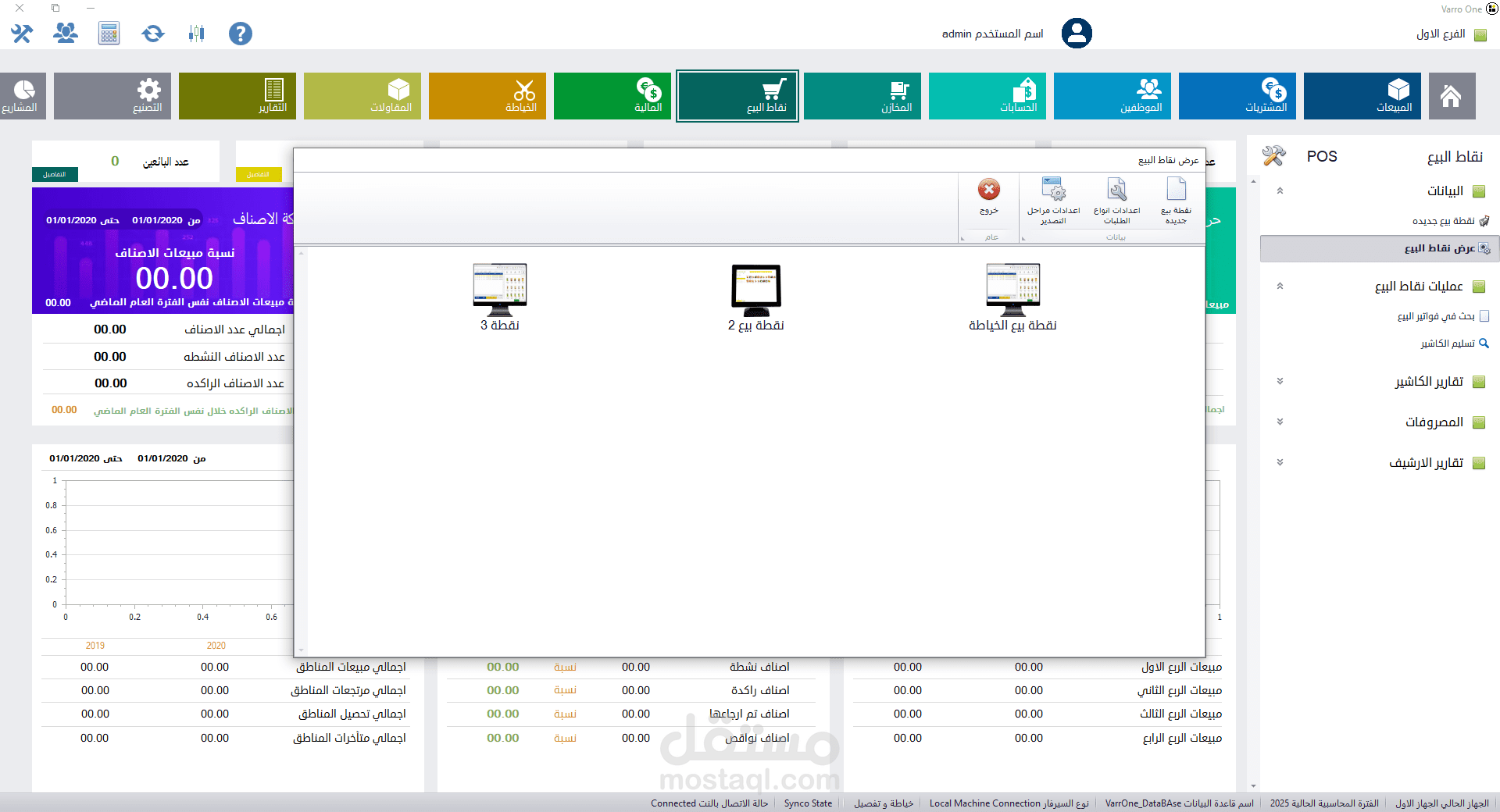Screen dimensions: 1500x812
Task: Click POS wrench tools icon in sidebar
Action: (1273, 156)
